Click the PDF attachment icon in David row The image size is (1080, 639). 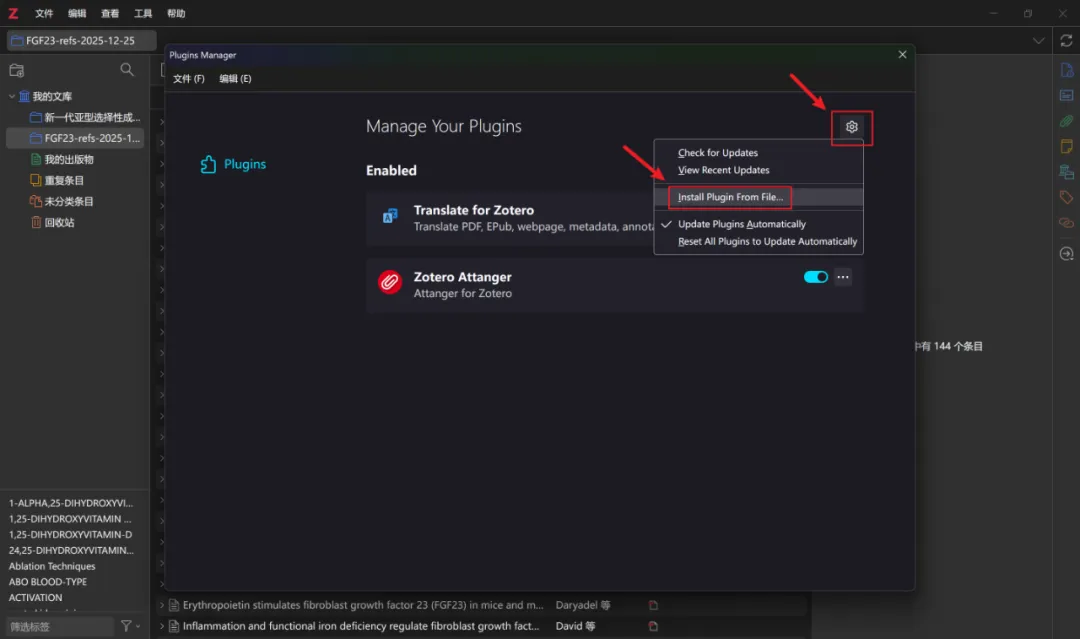pos(653,626)
